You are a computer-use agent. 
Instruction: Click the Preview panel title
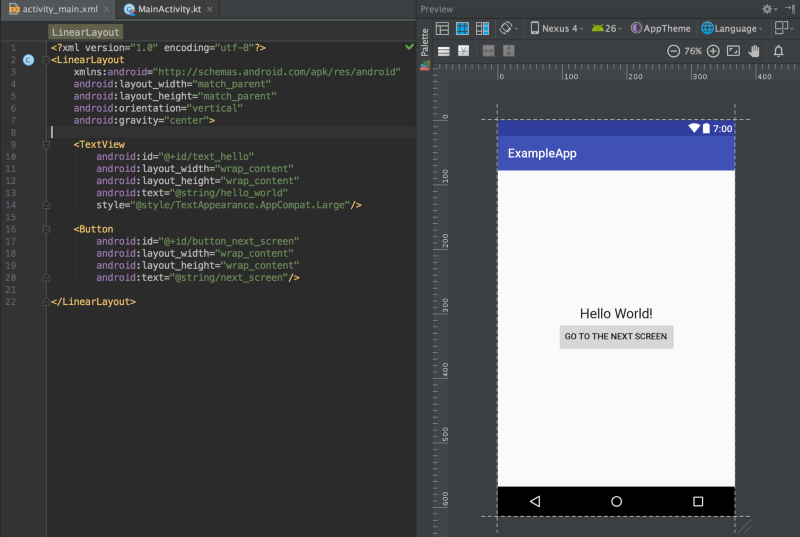[436, 9]
